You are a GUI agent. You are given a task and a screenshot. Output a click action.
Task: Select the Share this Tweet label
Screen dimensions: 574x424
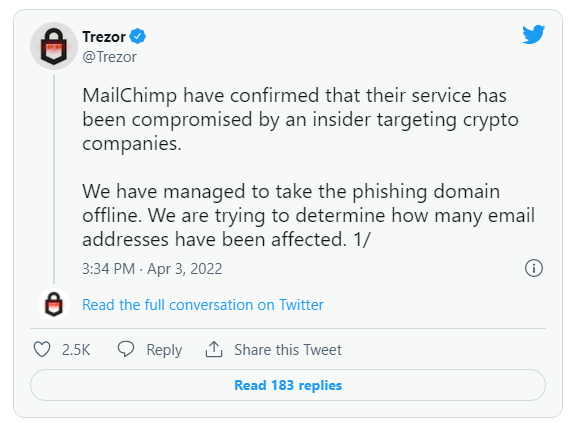(x=288, y=350)
